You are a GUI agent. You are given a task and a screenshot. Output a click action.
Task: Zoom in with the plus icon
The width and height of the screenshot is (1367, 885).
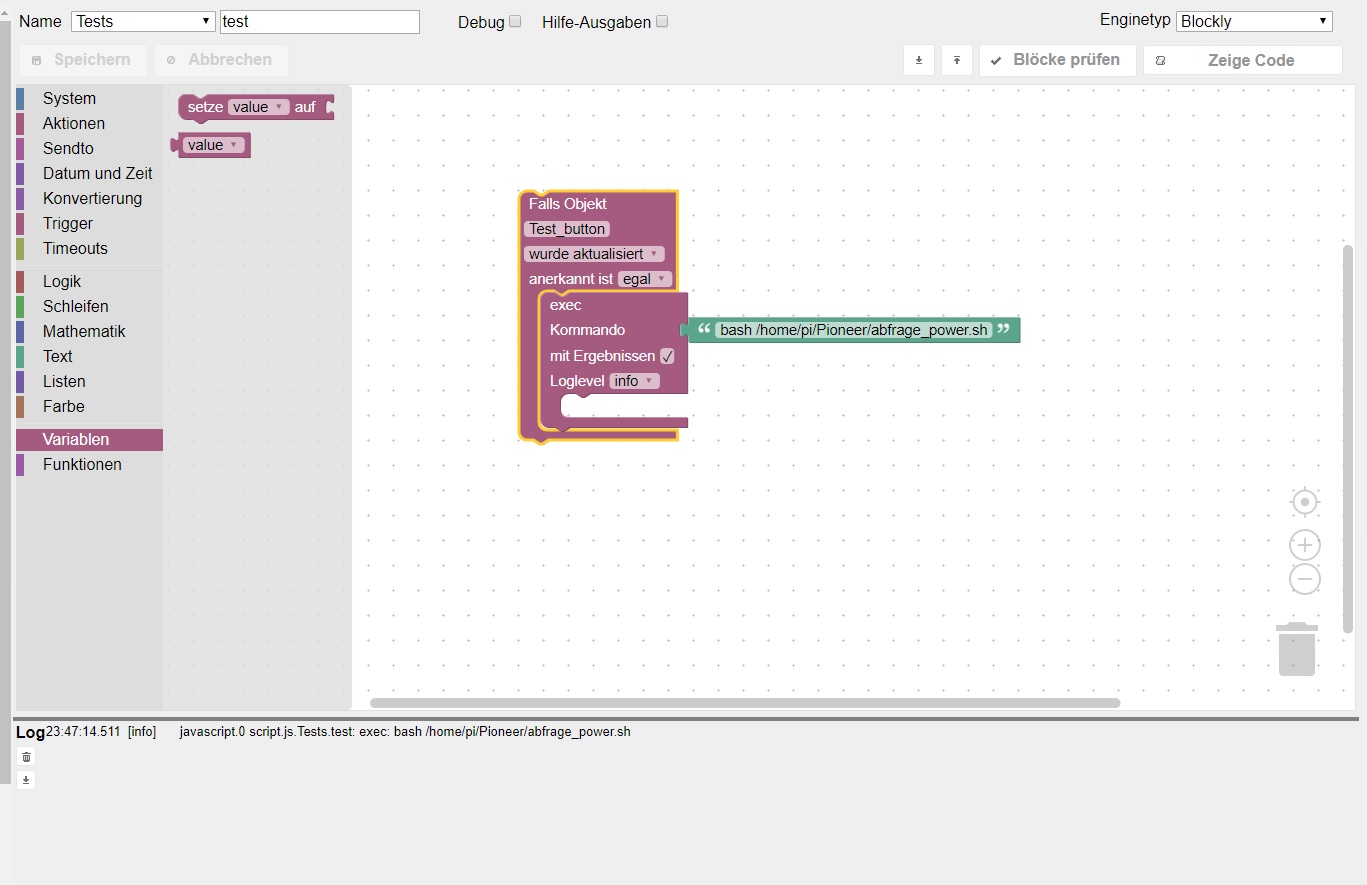point(1305,545)
